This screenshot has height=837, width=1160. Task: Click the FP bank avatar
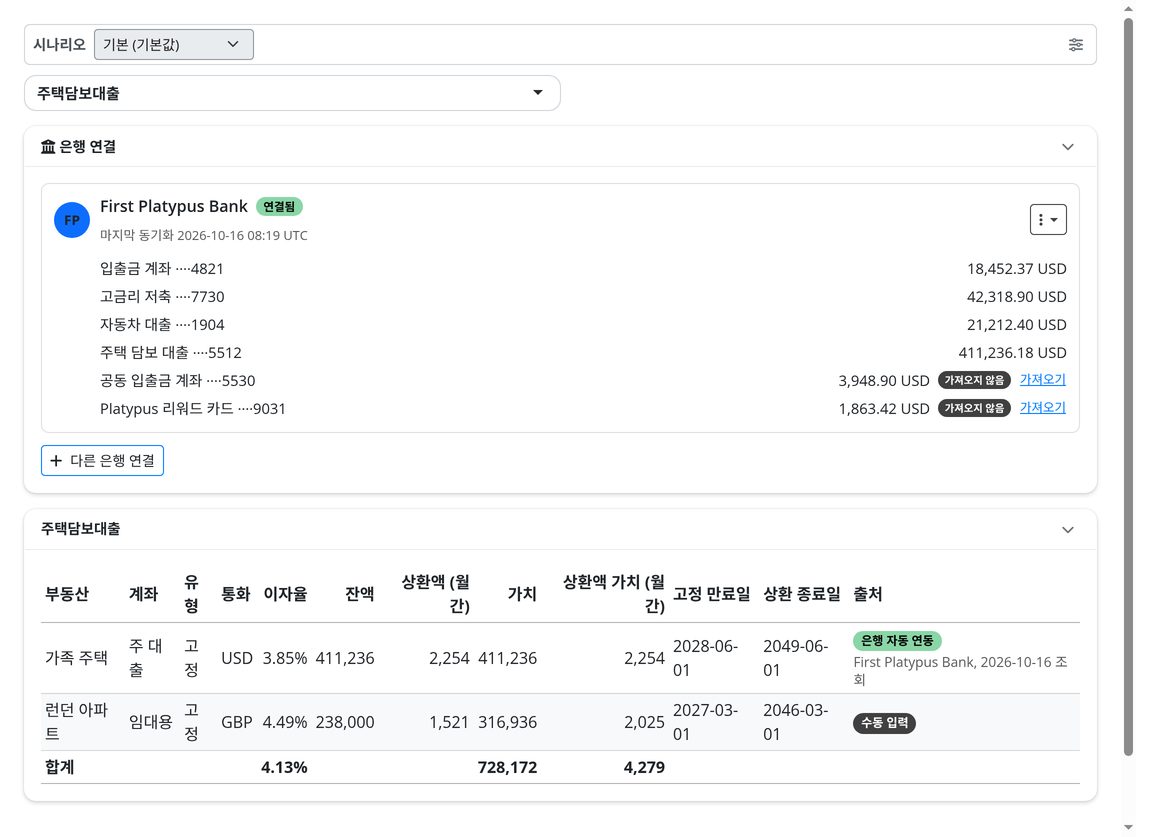click(72, 220)
